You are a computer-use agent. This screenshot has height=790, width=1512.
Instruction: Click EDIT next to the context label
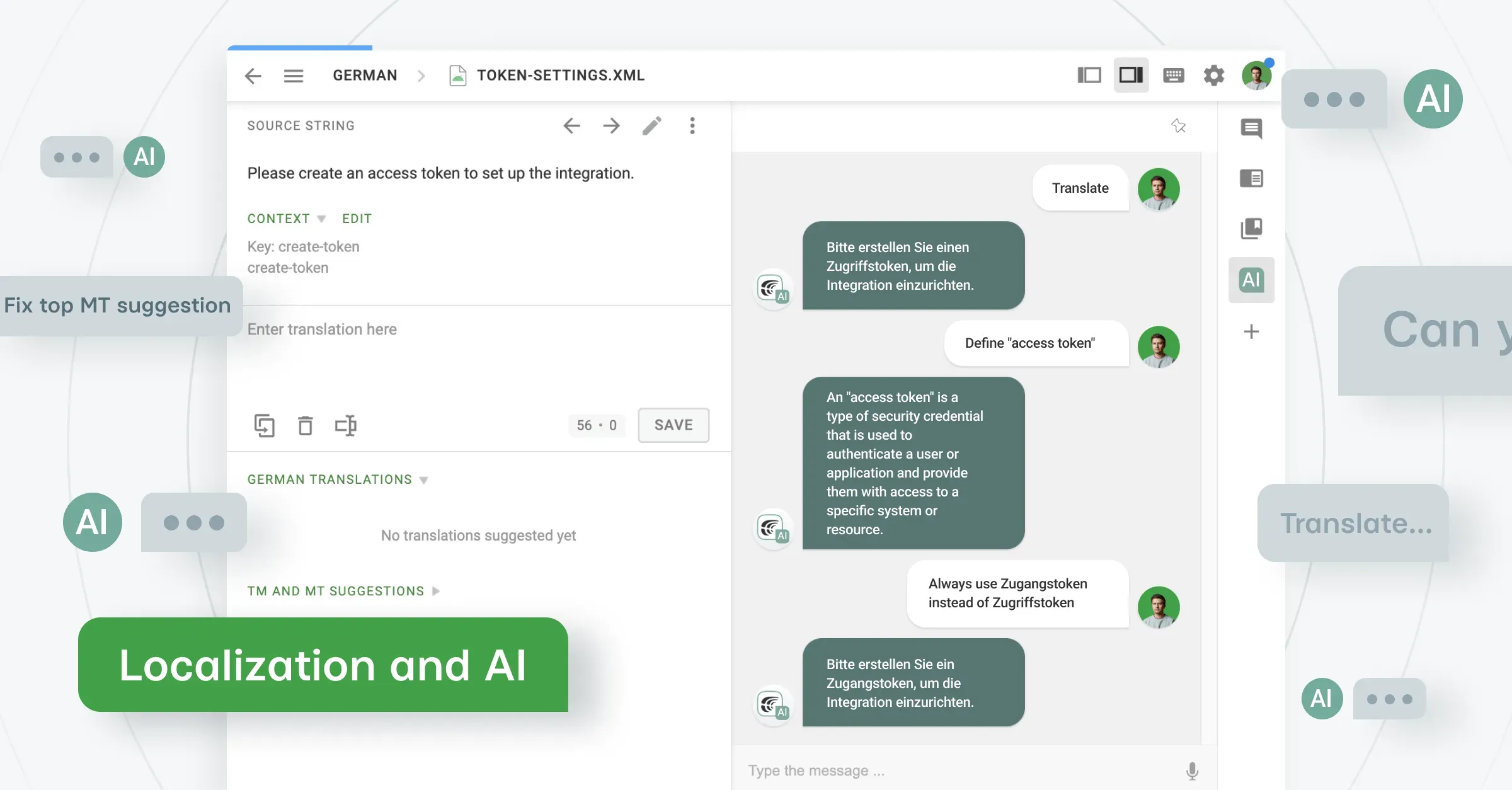[x=357, y=218]
